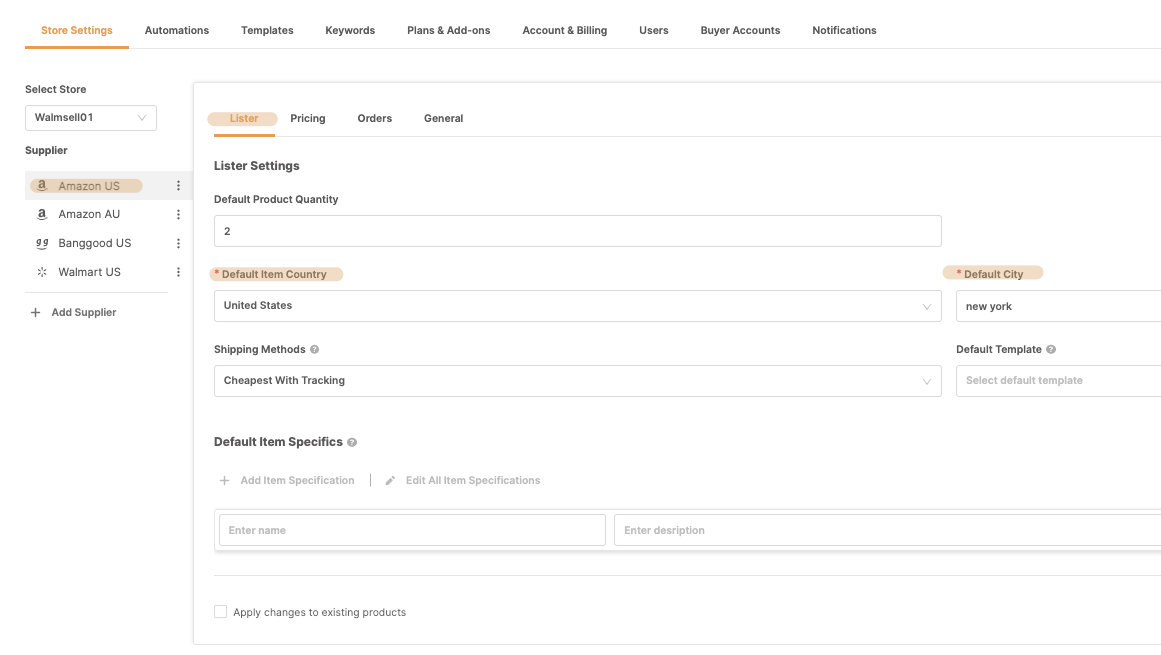Click the Supplier section label
This screenshot has height=655, width=1161.
46,150
